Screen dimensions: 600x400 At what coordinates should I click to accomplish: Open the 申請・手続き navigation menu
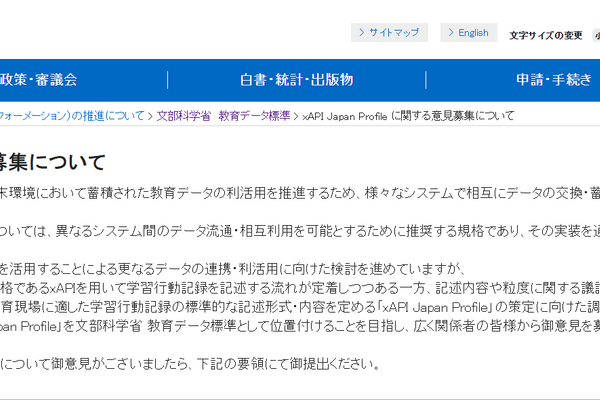click(554, 80)
